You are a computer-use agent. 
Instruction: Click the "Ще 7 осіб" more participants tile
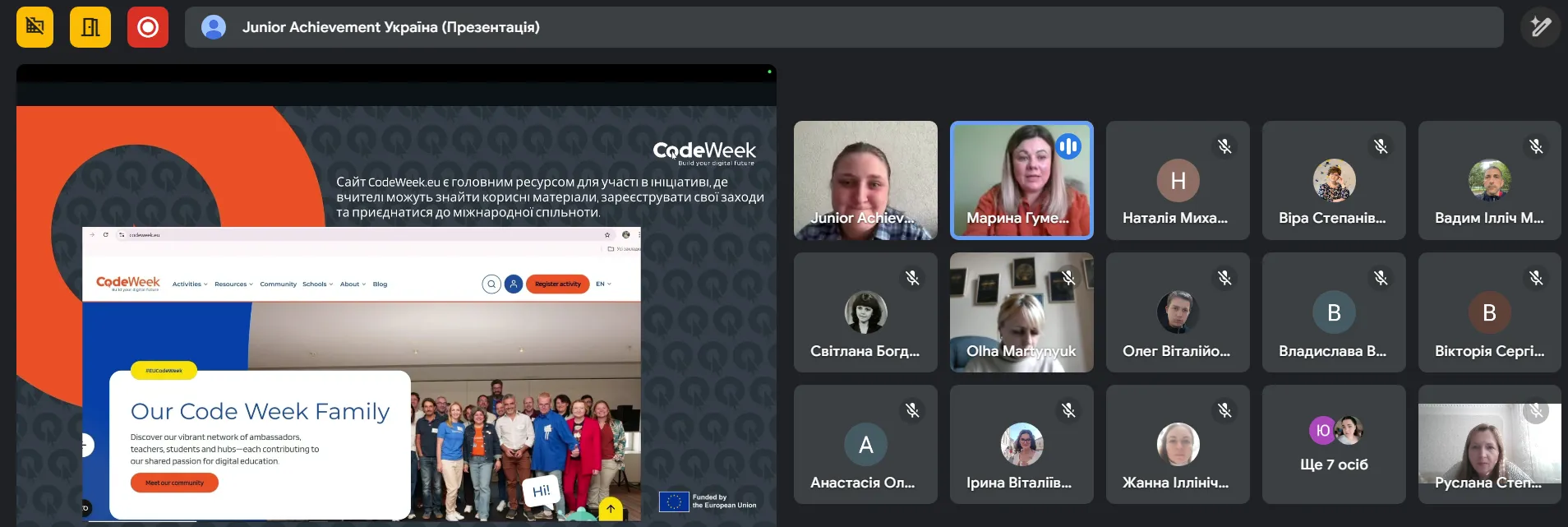pos(1334,445)
